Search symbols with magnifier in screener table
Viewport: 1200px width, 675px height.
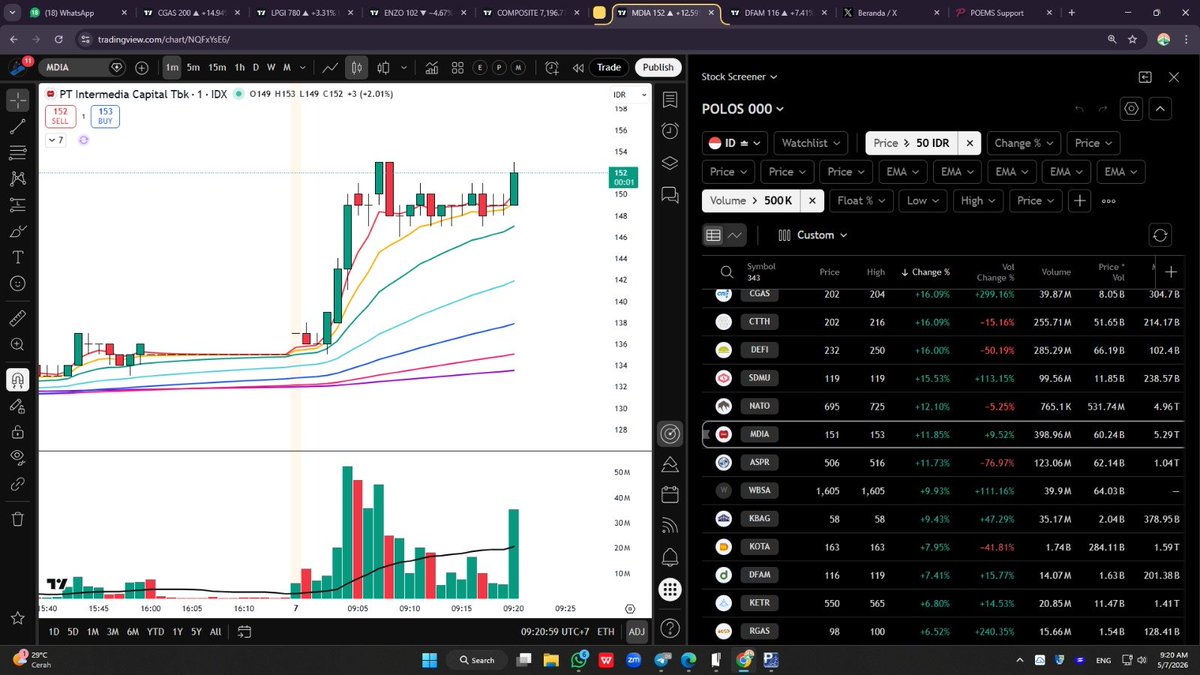pyautogui.click(x=727, y=272)
